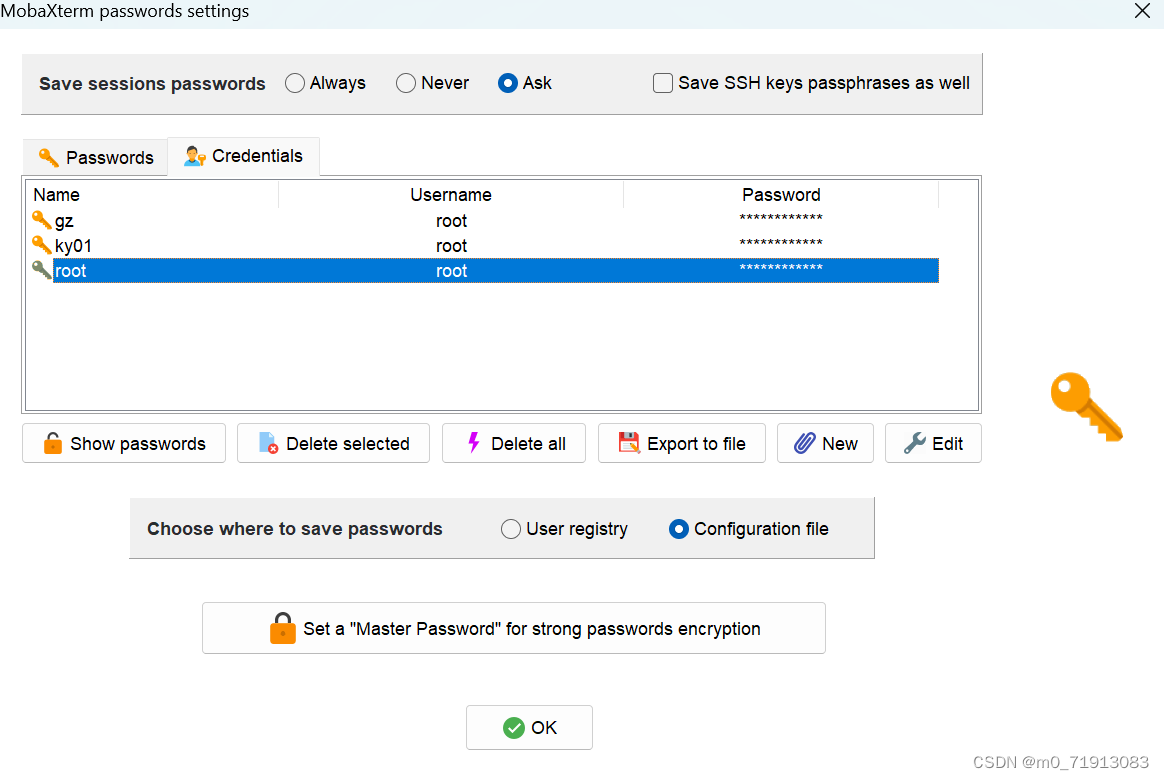Click the key icon beside ky01 entry
This screenshot has width=1164, height=780.
pos(41,245)
